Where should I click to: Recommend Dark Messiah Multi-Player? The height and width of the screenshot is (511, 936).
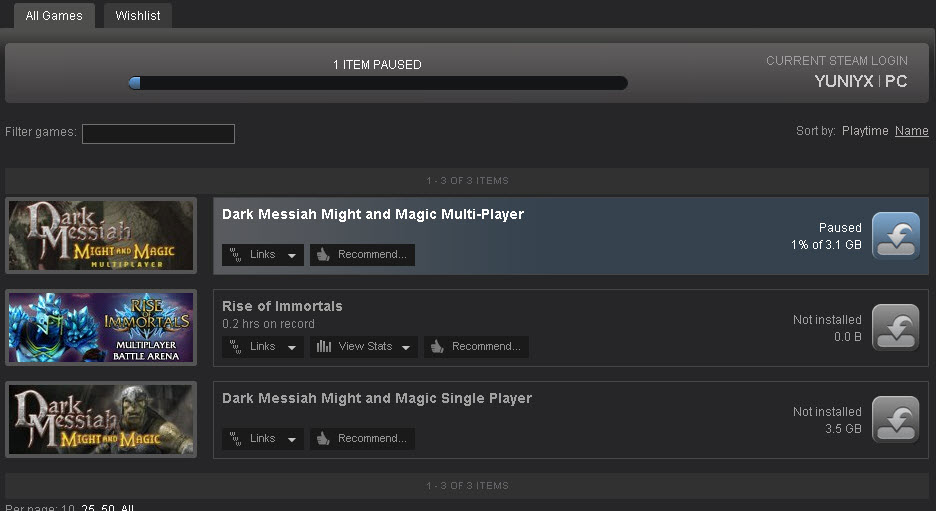pos(362,255)
